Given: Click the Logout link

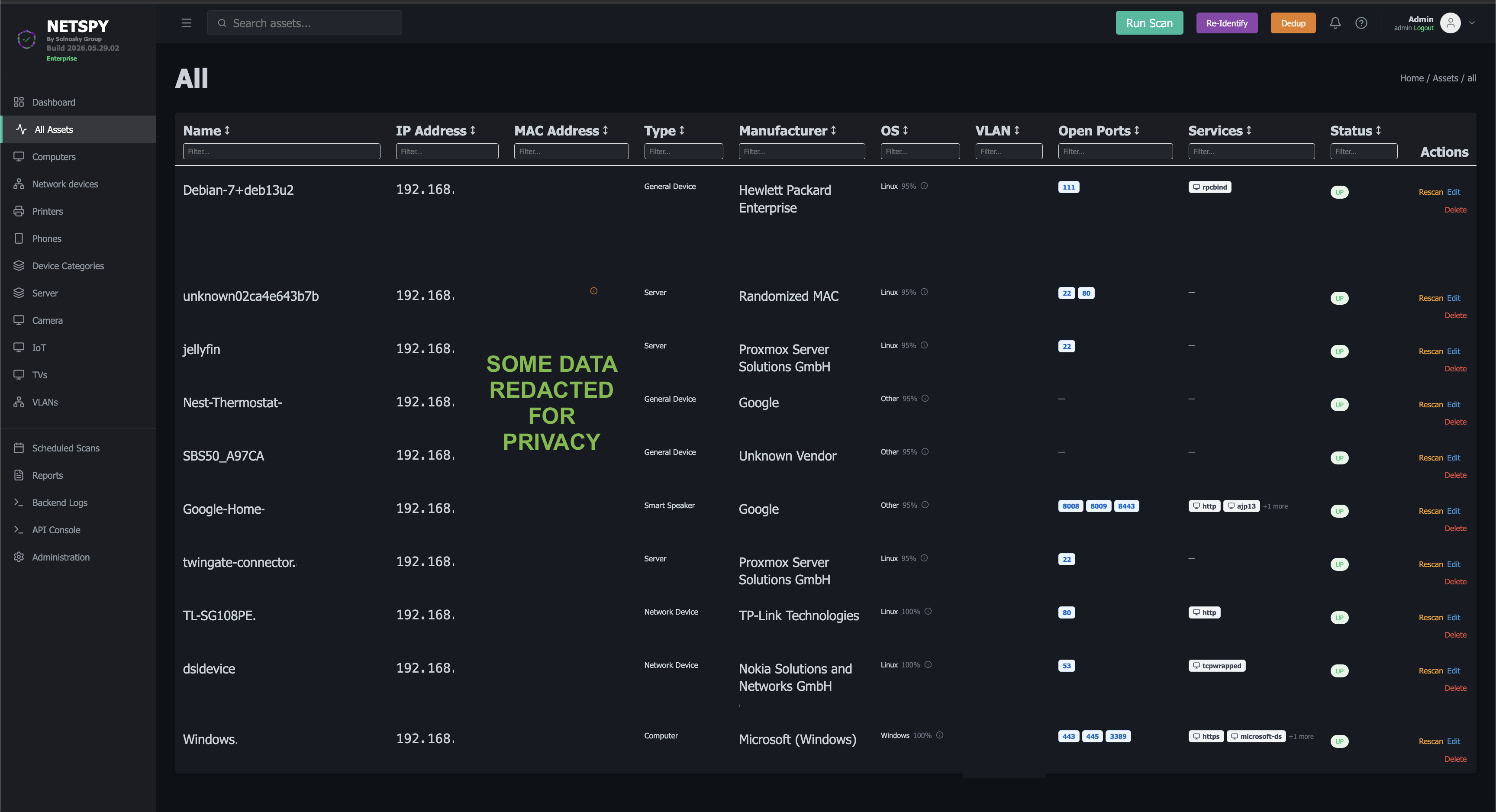Looking at the screenshot, I should tap(1423, 28).
